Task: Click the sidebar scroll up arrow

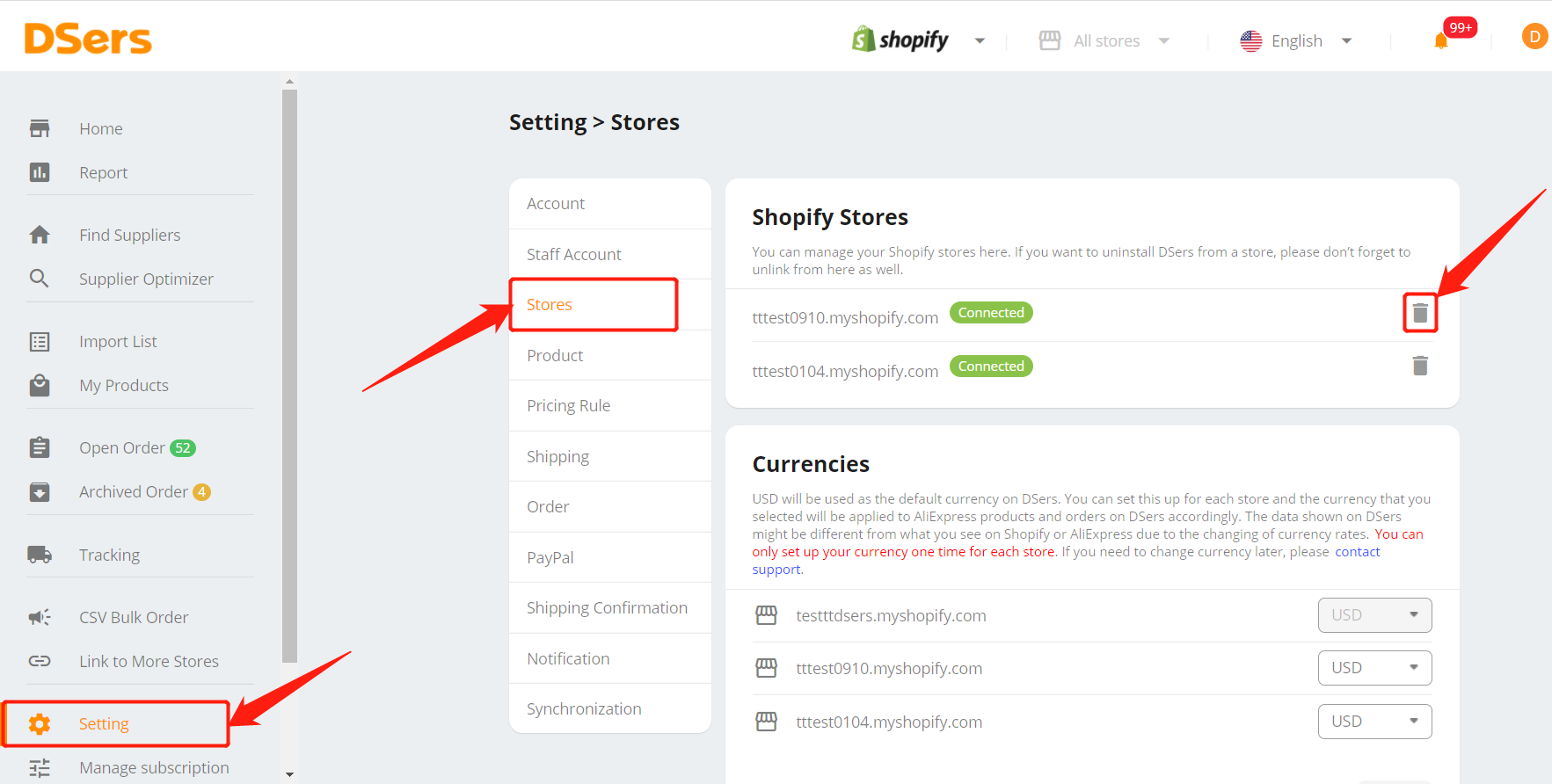Action: [289, 82]
